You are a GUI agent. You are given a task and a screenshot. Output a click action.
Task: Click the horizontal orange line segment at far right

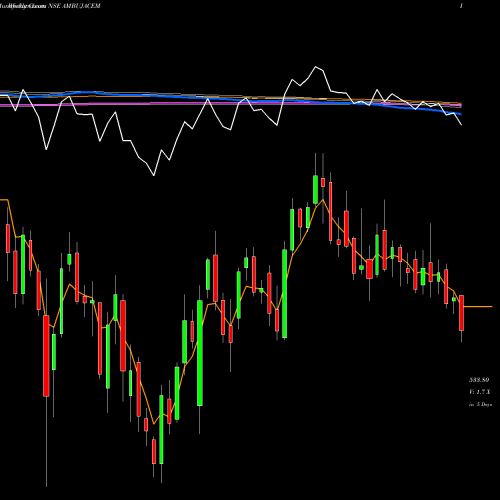pos(478,306)
